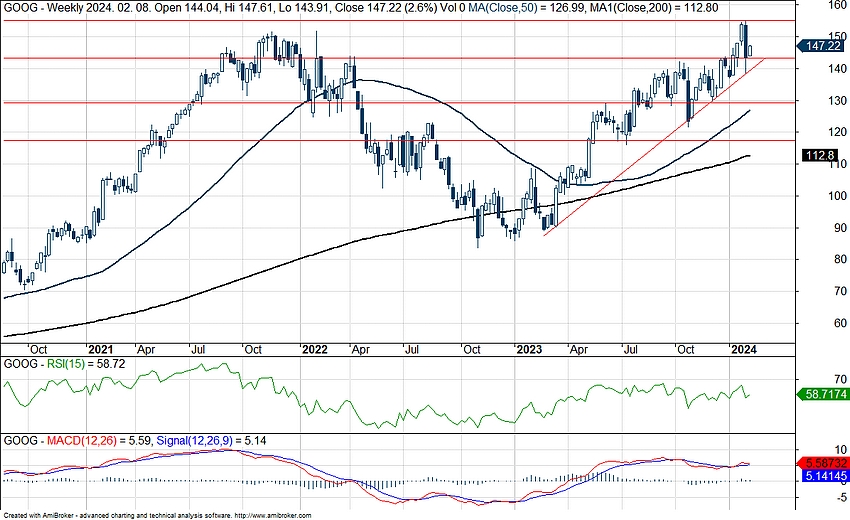Image resolution: width=850 pixels, height=520 pixels.
Task: Click the 2024 year label on time axis
Action: [x=744, y=350]
